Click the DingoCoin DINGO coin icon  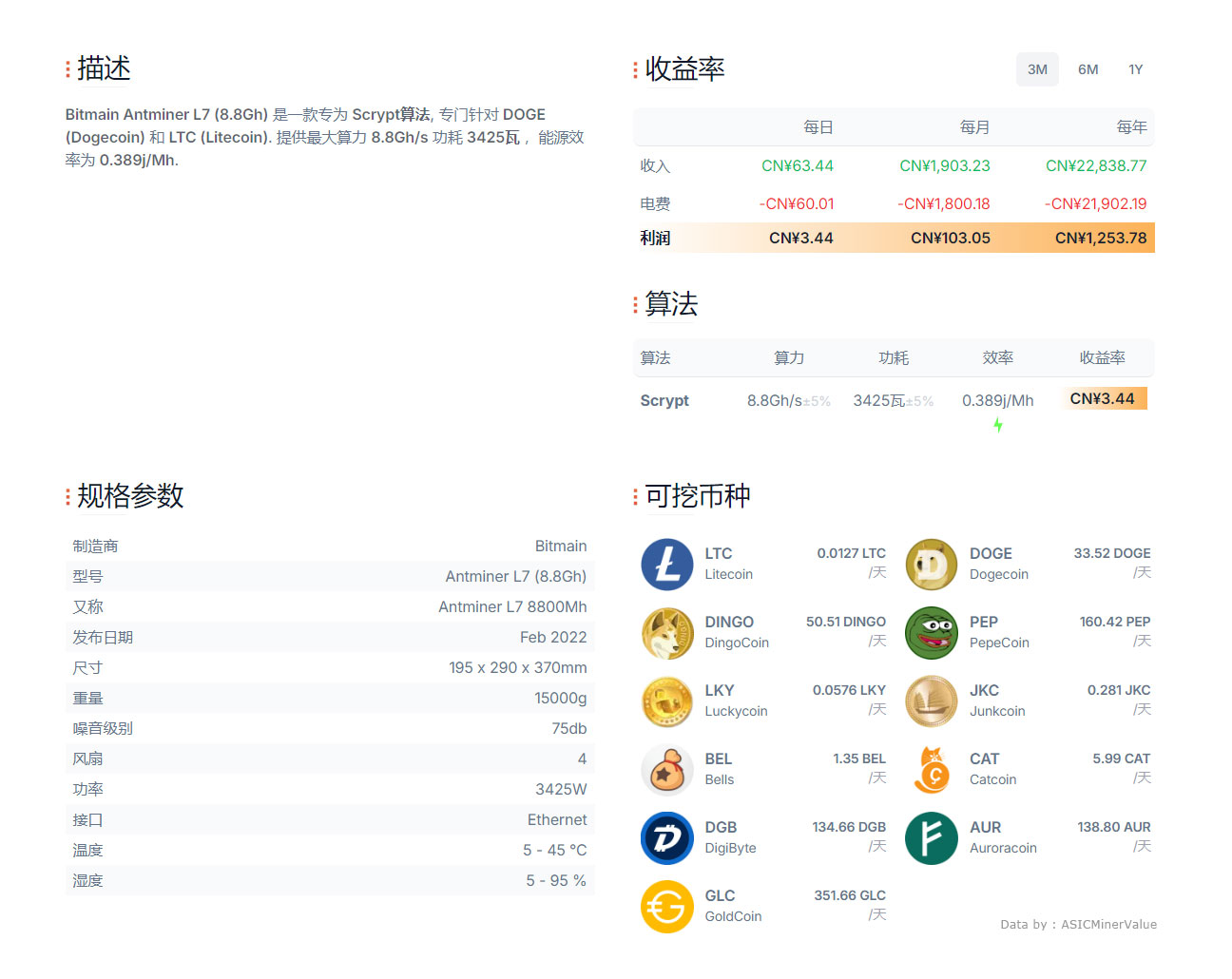667,633
